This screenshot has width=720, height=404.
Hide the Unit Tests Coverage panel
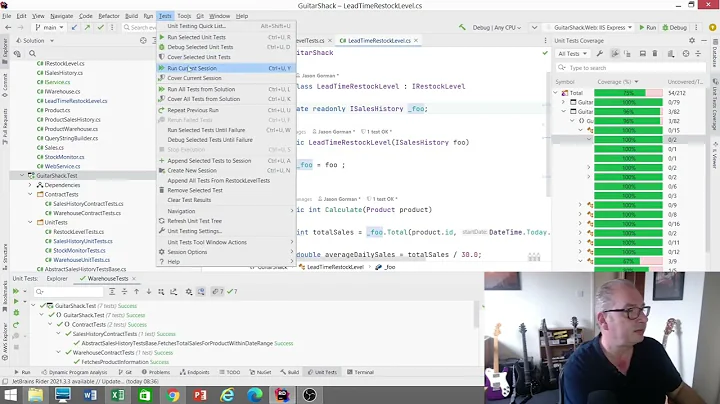[704, 40]
